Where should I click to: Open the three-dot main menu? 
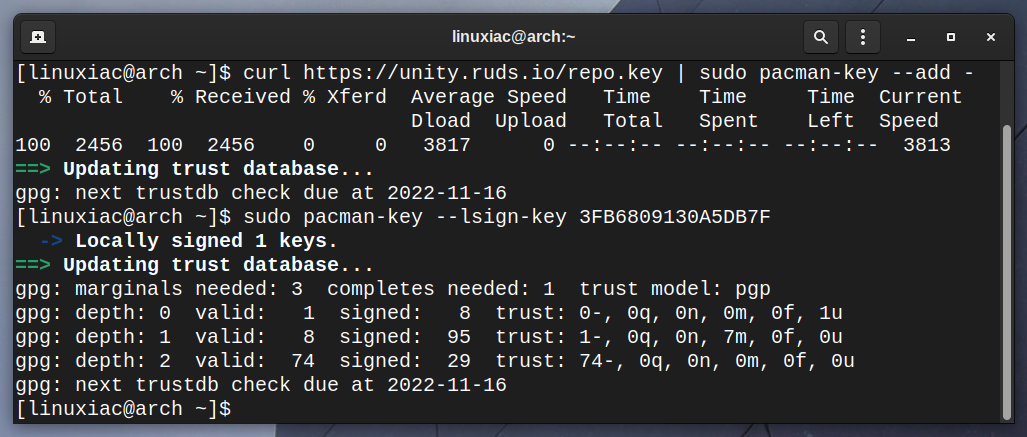click(863, 37)
